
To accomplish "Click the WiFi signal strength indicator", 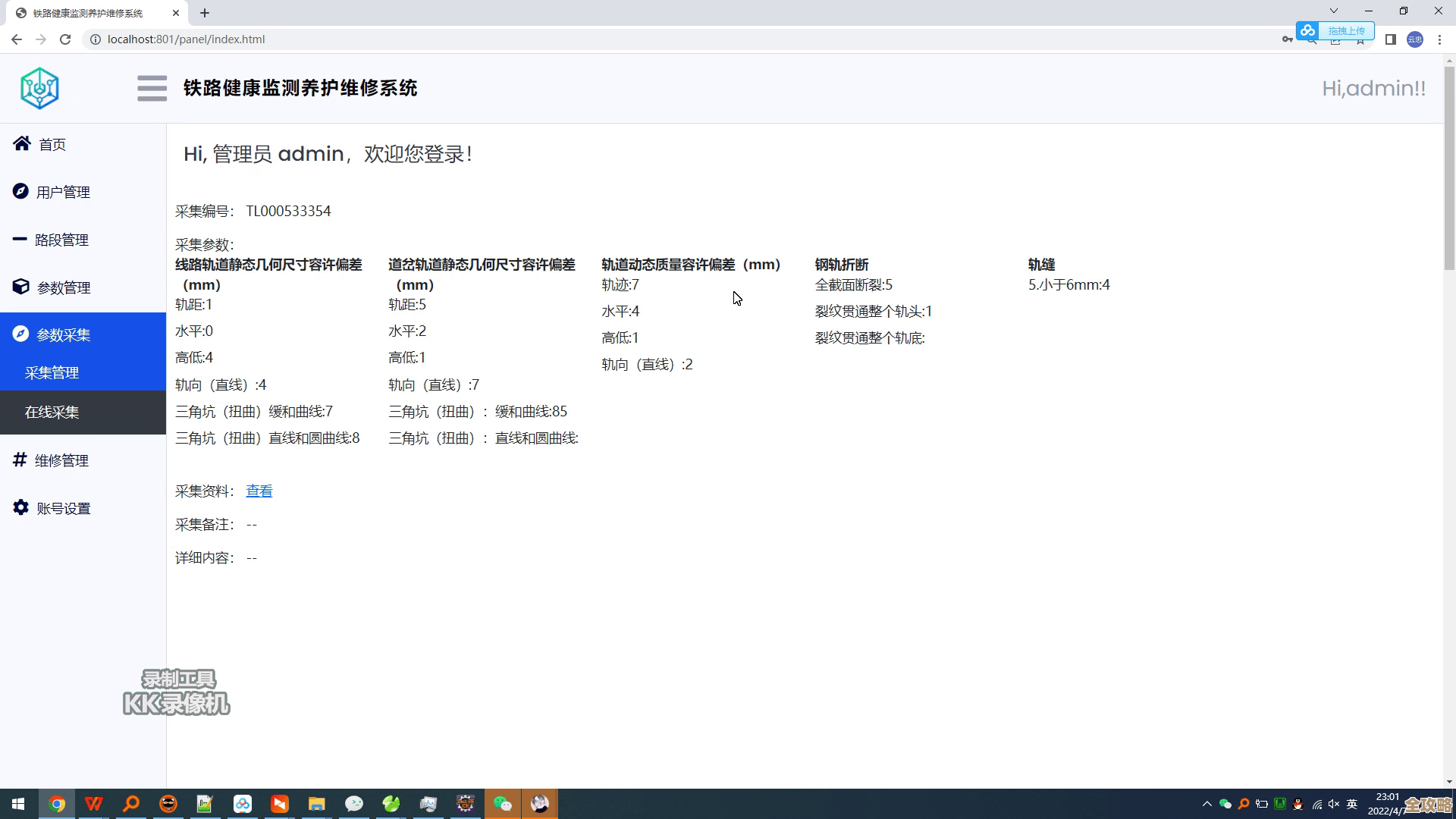I will pyautogui.click(x=1317, y=804).
